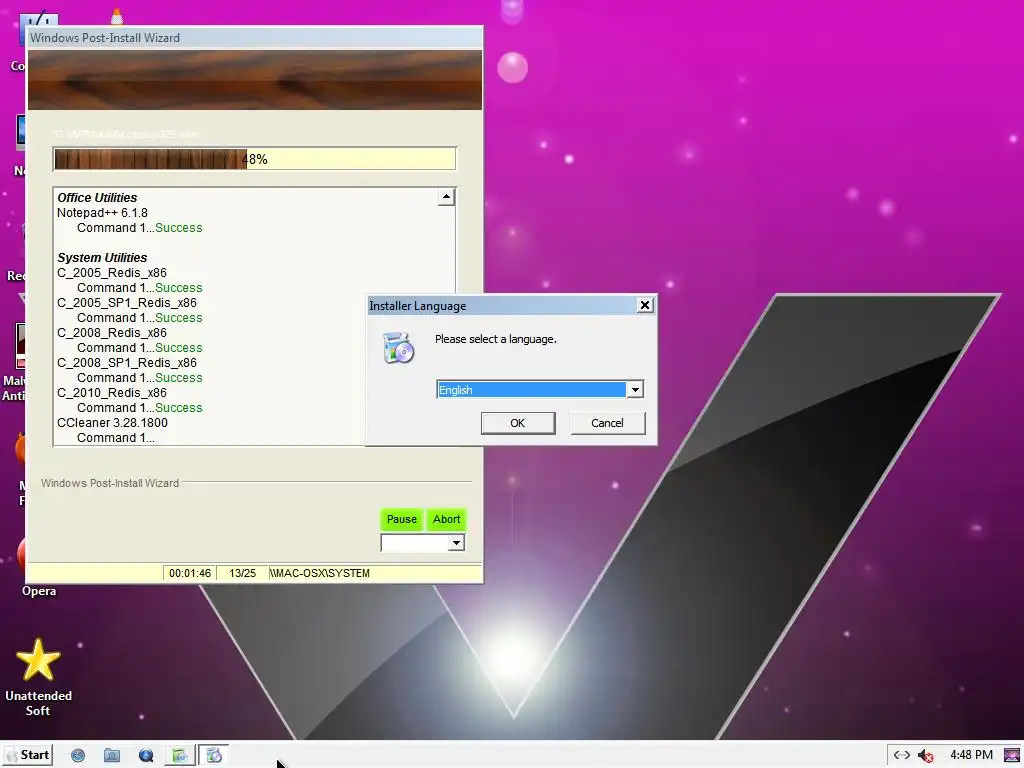1024x768 pixels.
Task: Click the System Utilities heading
Action: pos(102,257)
